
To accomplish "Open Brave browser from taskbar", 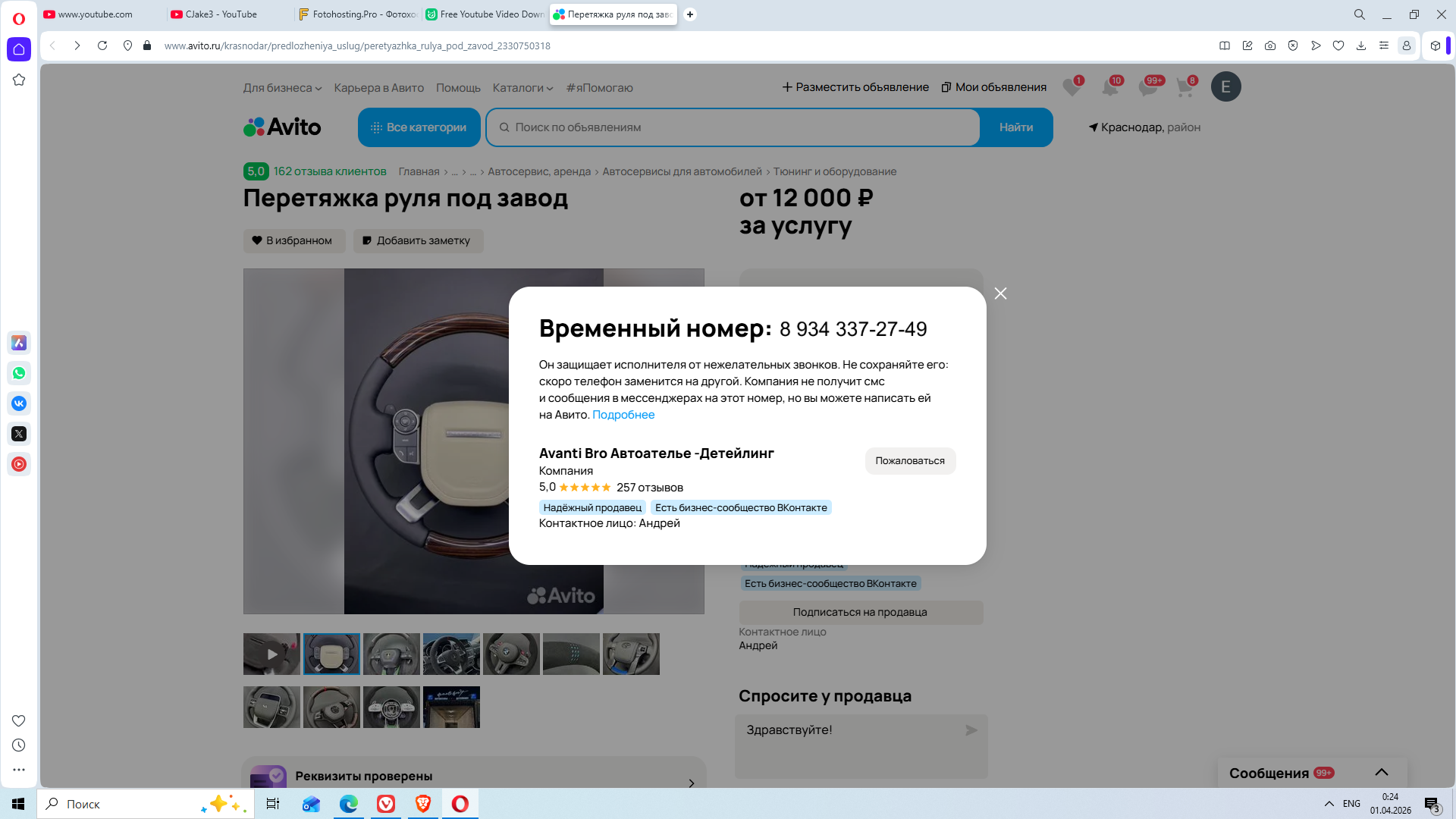I will (x=423, y=804).
